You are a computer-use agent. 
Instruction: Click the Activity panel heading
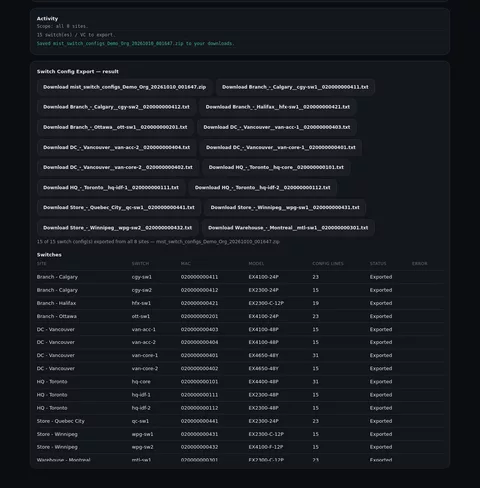47,19
